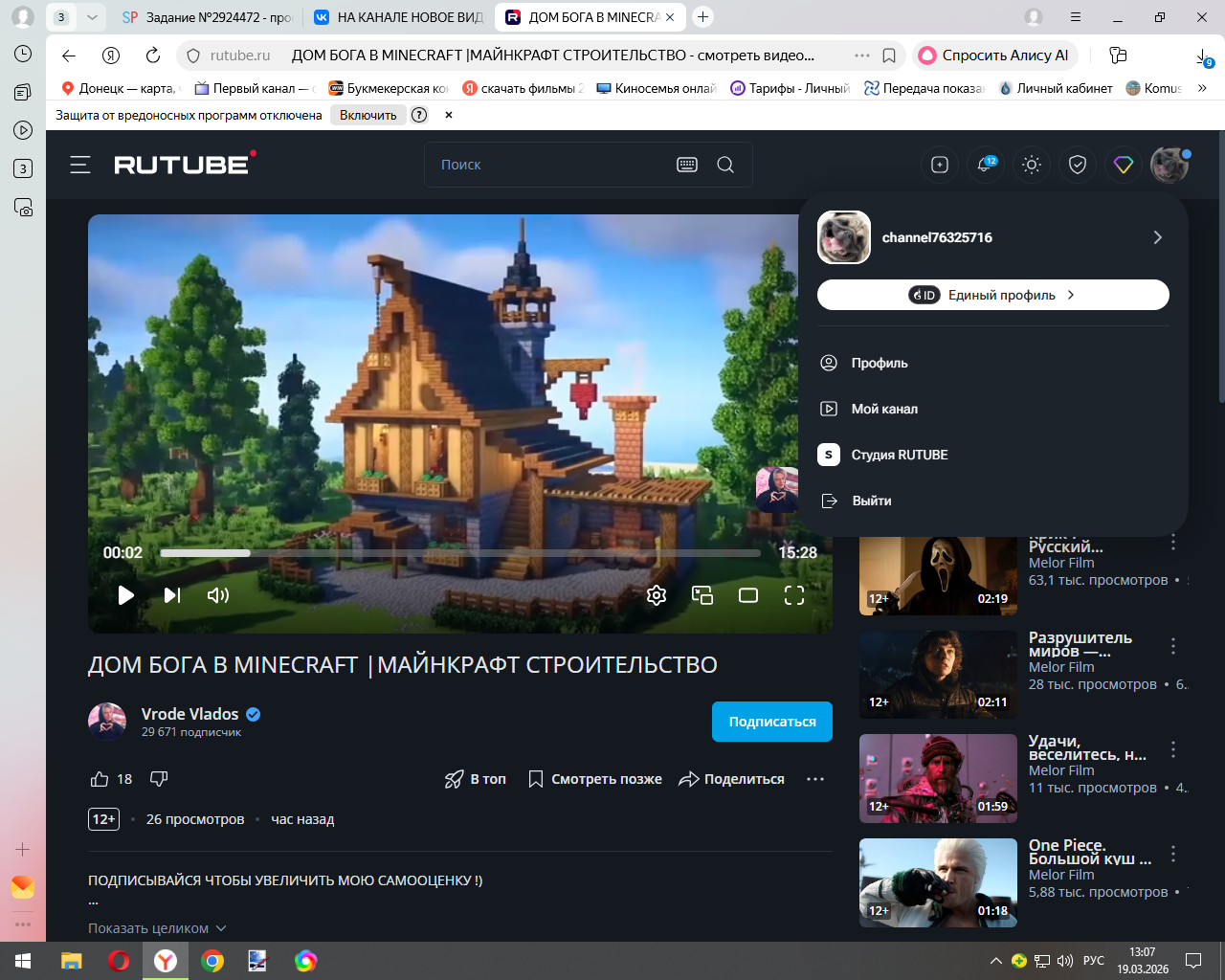Open the upload video plus icon
The height and width of the screenshot is (980, 1225).
click(x=940, y=165)
